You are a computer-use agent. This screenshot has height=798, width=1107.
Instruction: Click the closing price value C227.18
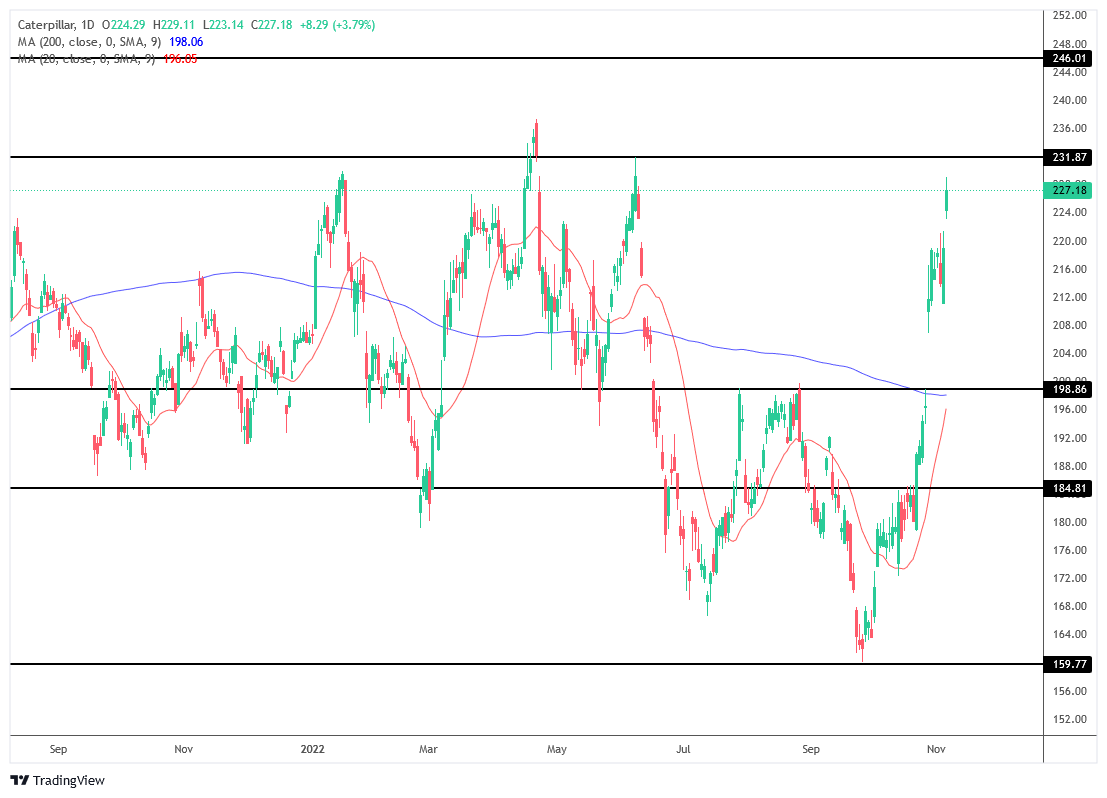272,25
